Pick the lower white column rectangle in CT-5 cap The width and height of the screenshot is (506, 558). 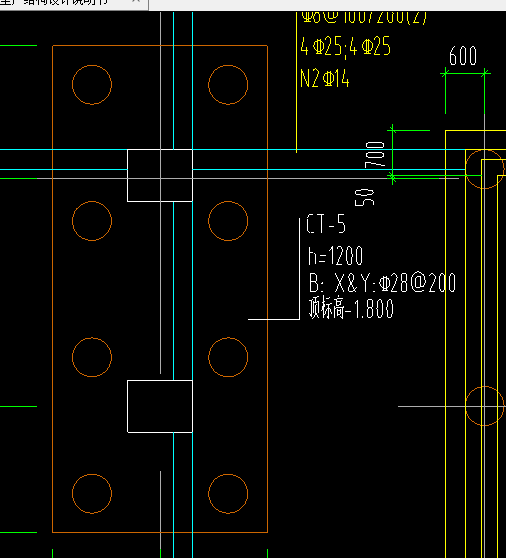click(160, 406)
